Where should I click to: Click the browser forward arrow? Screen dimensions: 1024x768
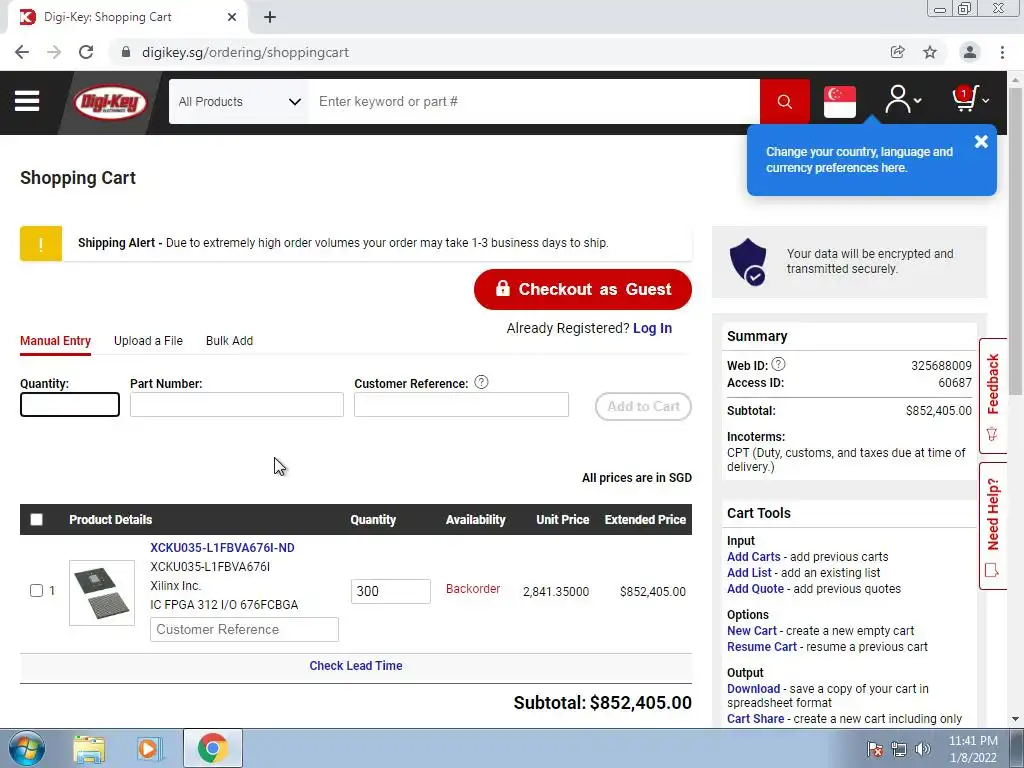54,52
